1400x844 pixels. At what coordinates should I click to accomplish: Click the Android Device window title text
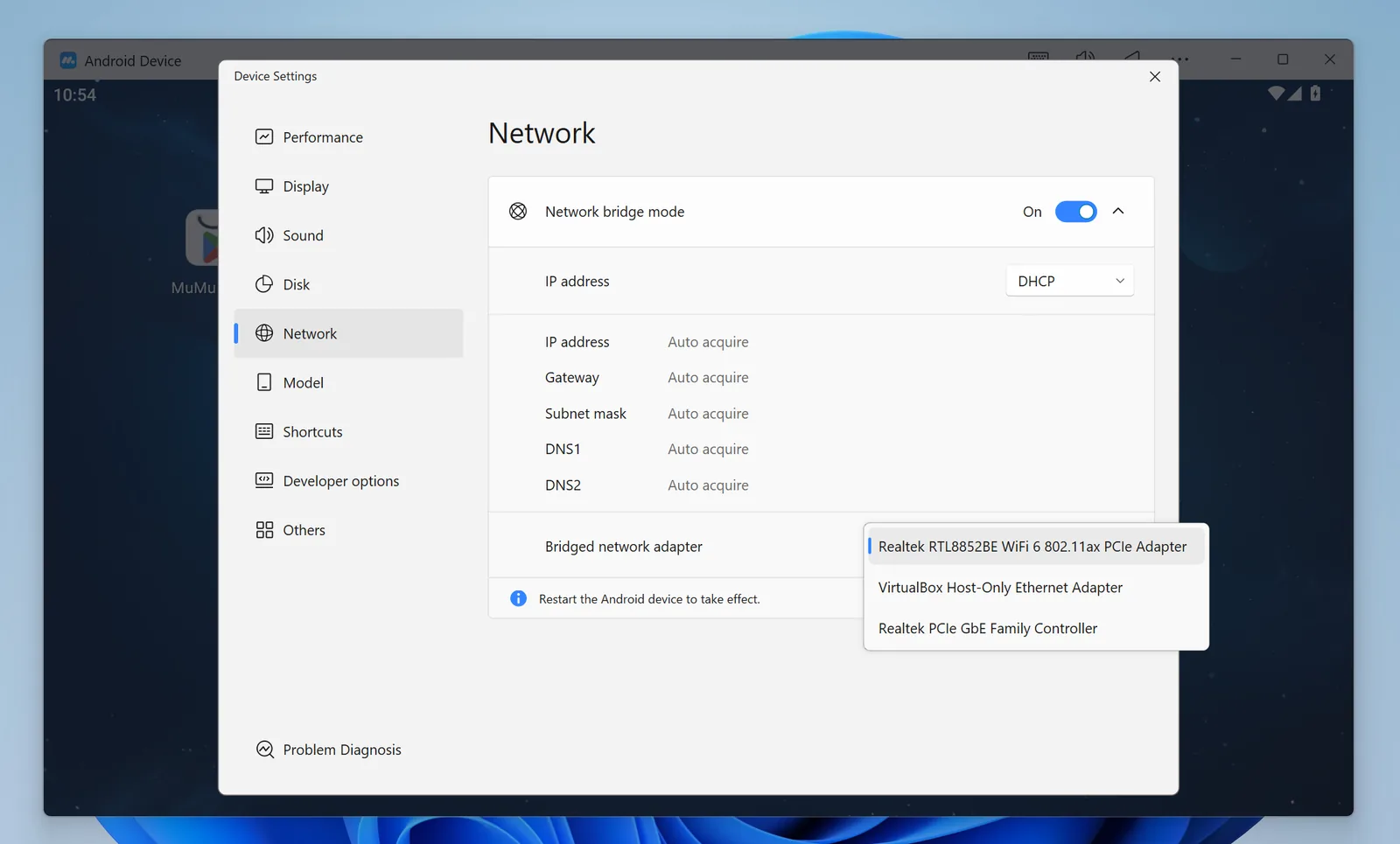tap(133, 61)
